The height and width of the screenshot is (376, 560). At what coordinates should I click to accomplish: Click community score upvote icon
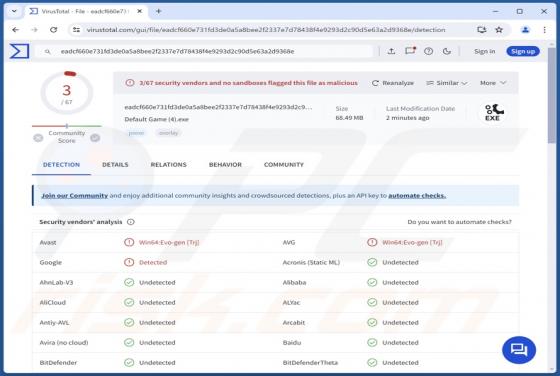coord(95,137)
